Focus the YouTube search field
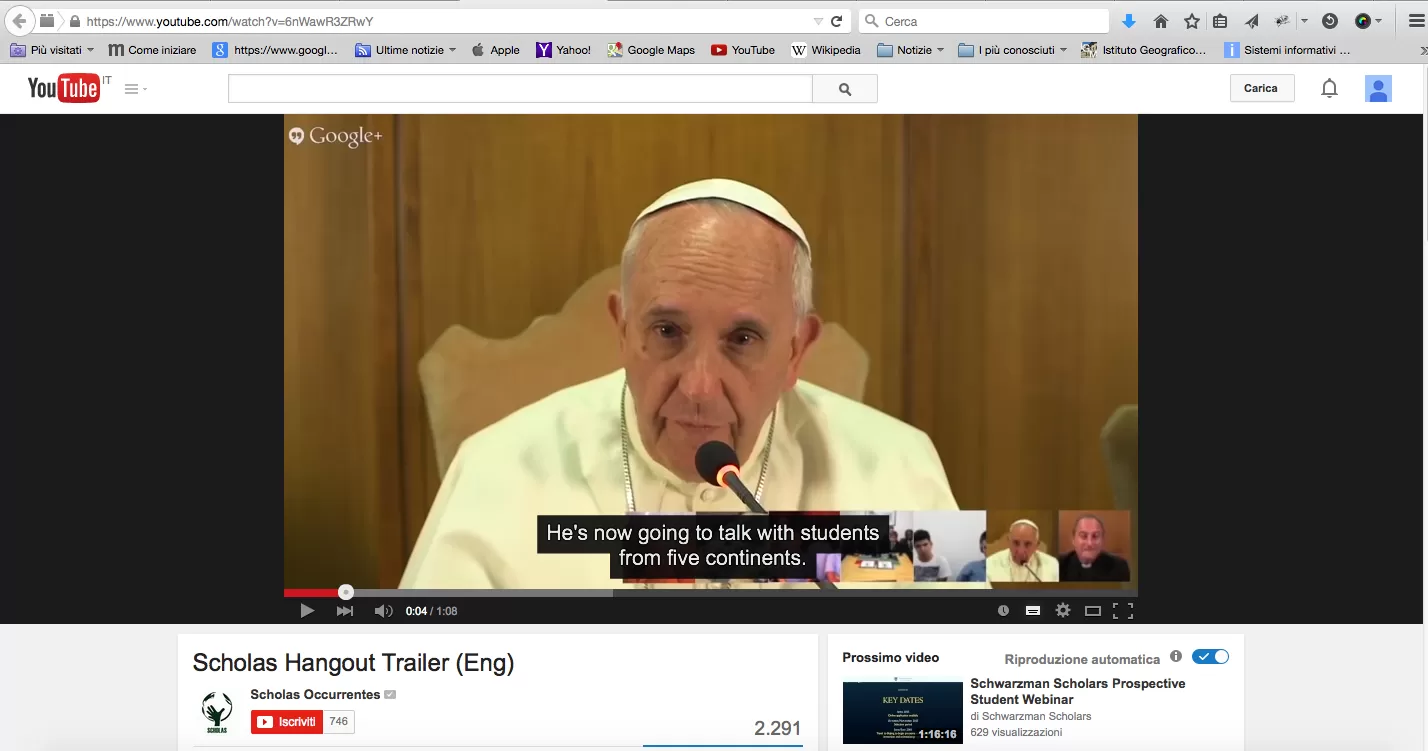1428x751 pixels. point(520,89)
